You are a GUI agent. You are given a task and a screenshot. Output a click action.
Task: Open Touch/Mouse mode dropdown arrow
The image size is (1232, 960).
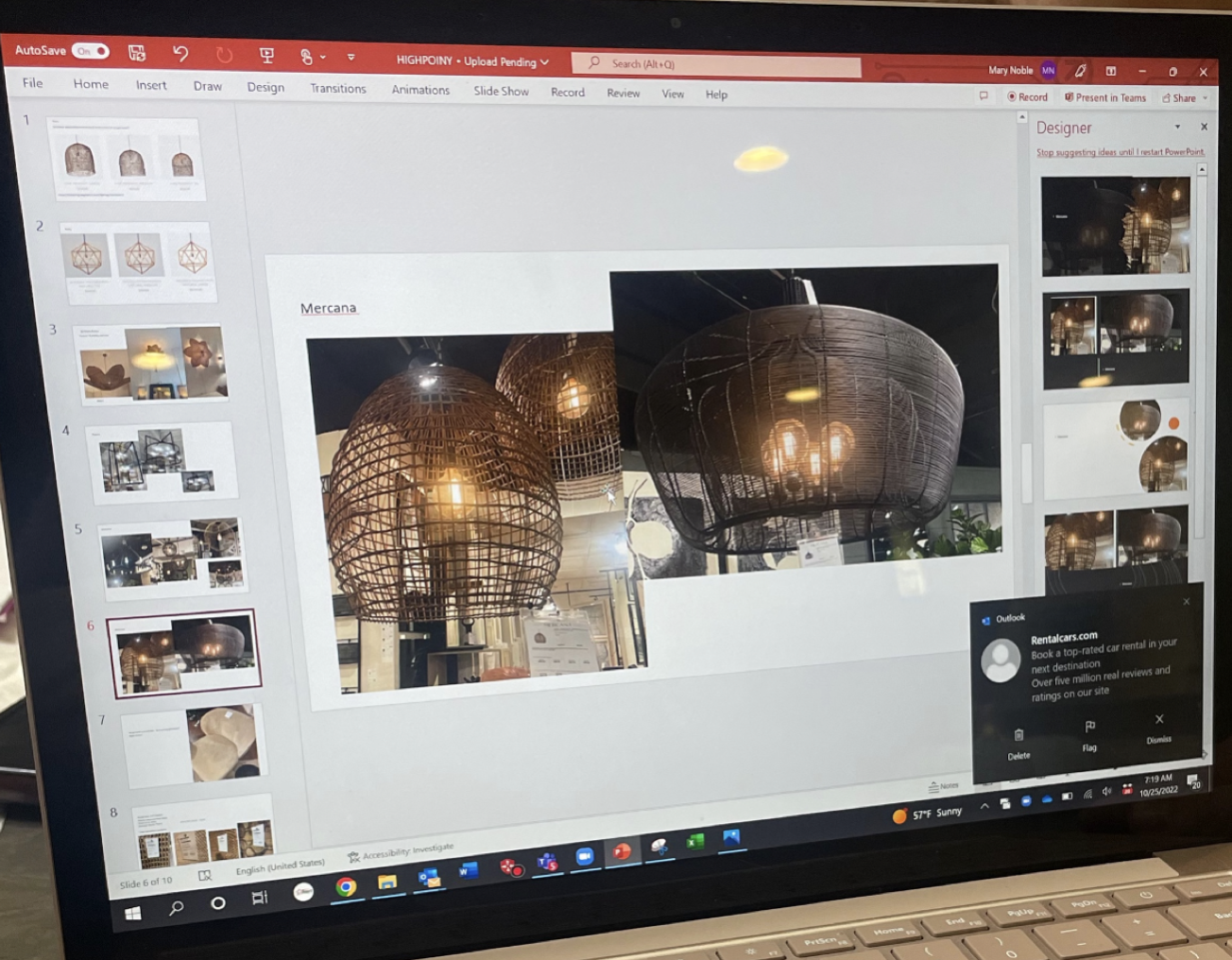pos(323,57)
